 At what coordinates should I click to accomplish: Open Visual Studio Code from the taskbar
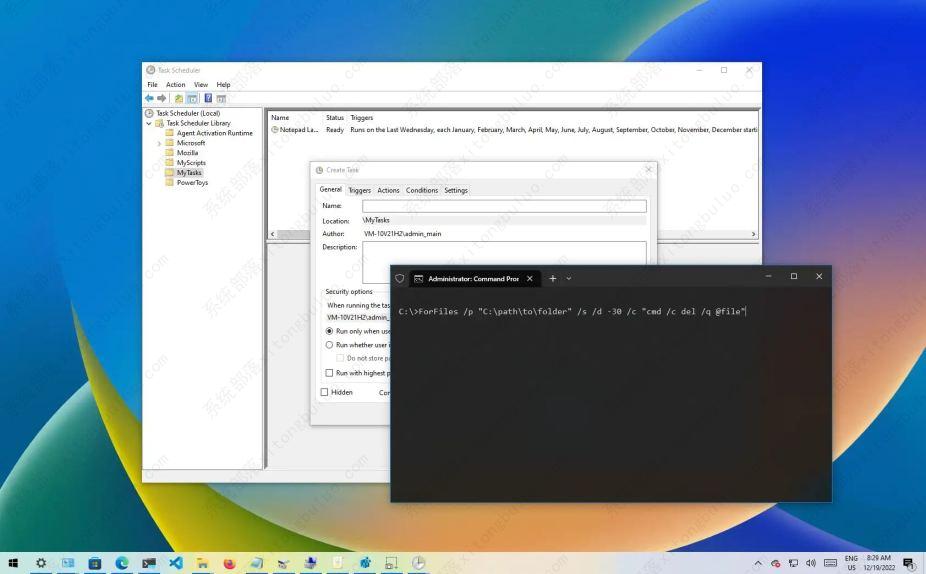(x=175, y=563)
